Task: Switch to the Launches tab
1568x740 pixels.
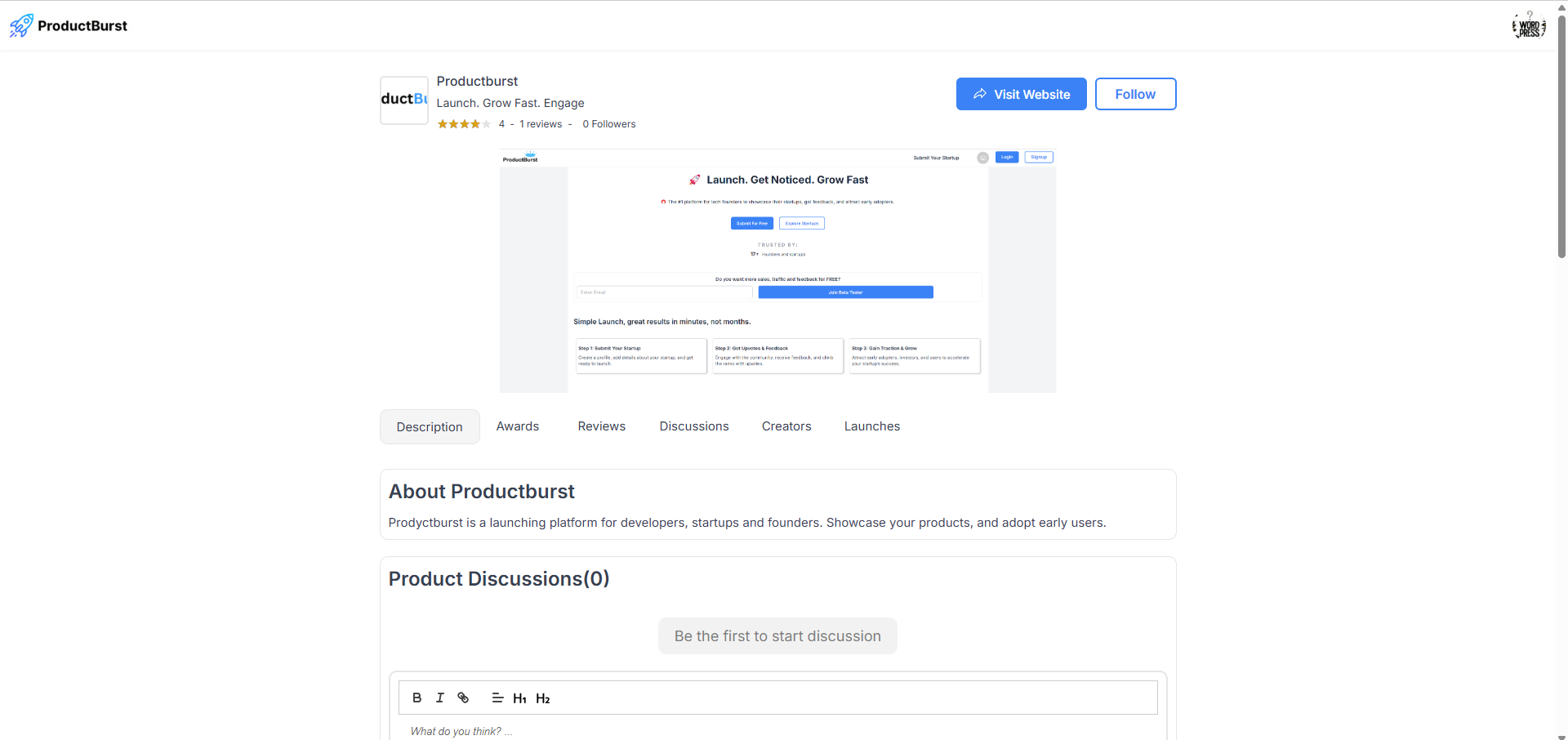Action: [872, 426]
